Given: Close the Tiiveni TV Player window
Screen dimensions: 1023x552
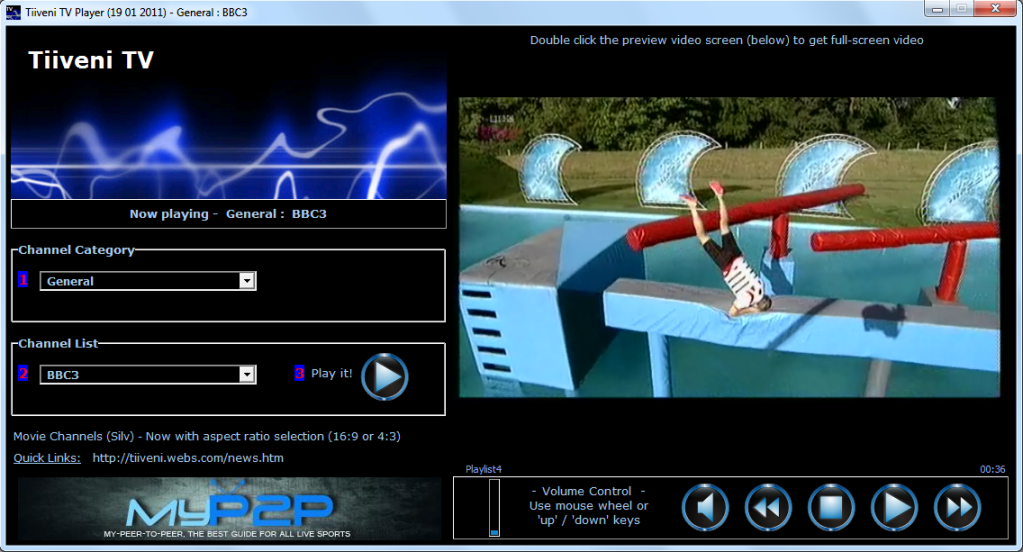Looking at the screenshot, I should [x=995, y=9].
